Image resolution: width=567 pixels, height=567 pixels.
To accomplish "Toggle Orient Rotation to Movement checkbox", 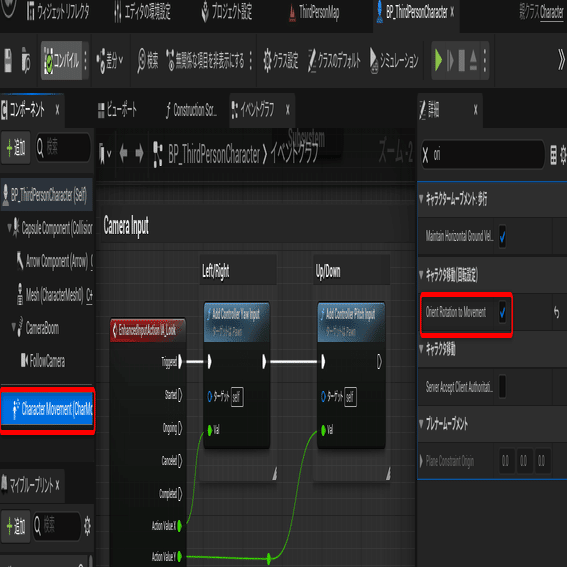I will pyautogui.click(x=502, y=312).
